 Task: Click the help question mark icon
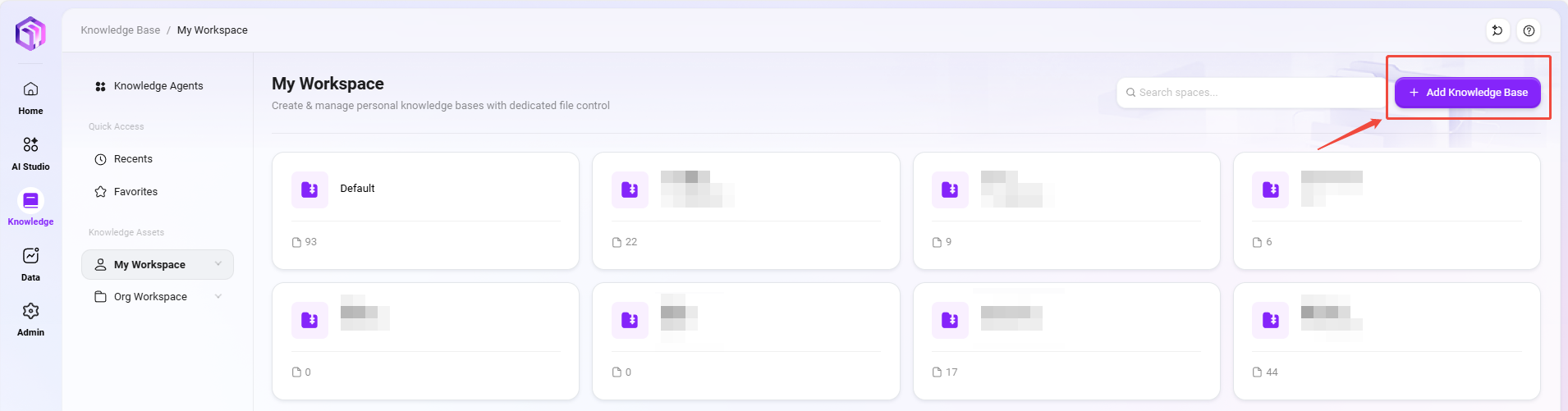point(1529,30)
